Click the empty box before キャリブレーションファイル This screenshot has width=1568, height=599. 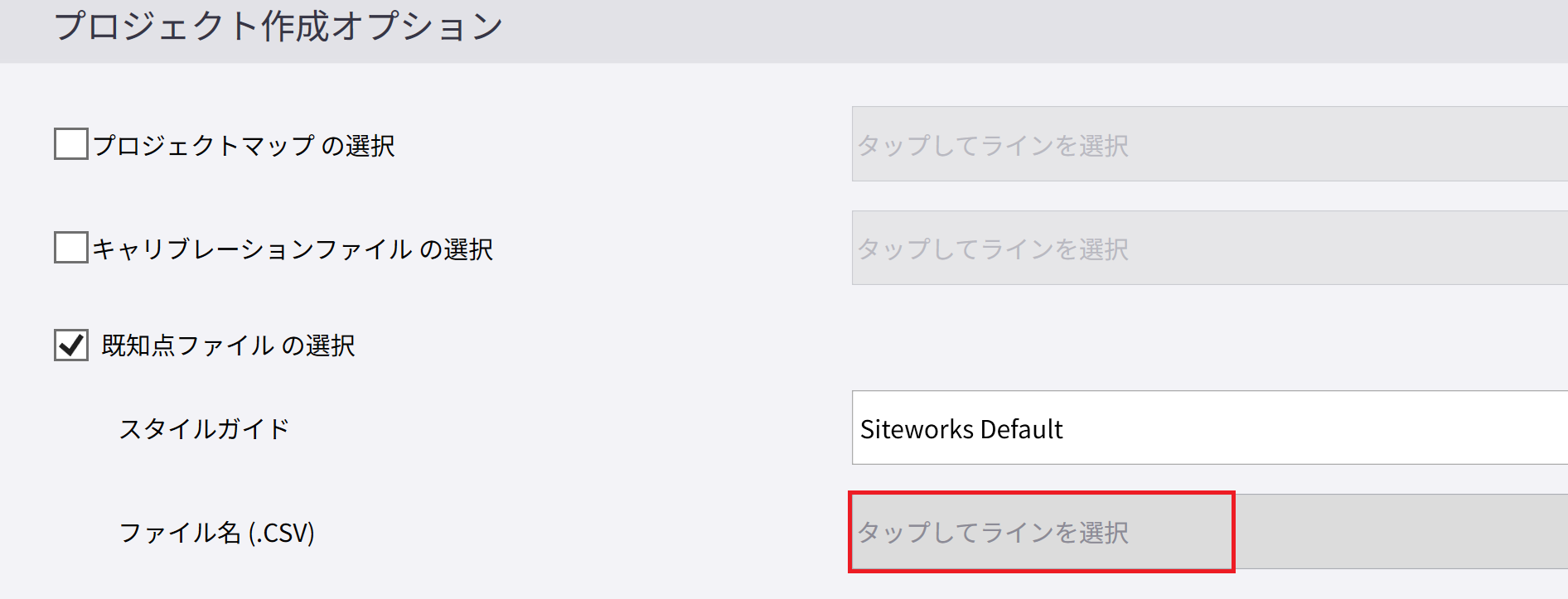pos(71,248)
